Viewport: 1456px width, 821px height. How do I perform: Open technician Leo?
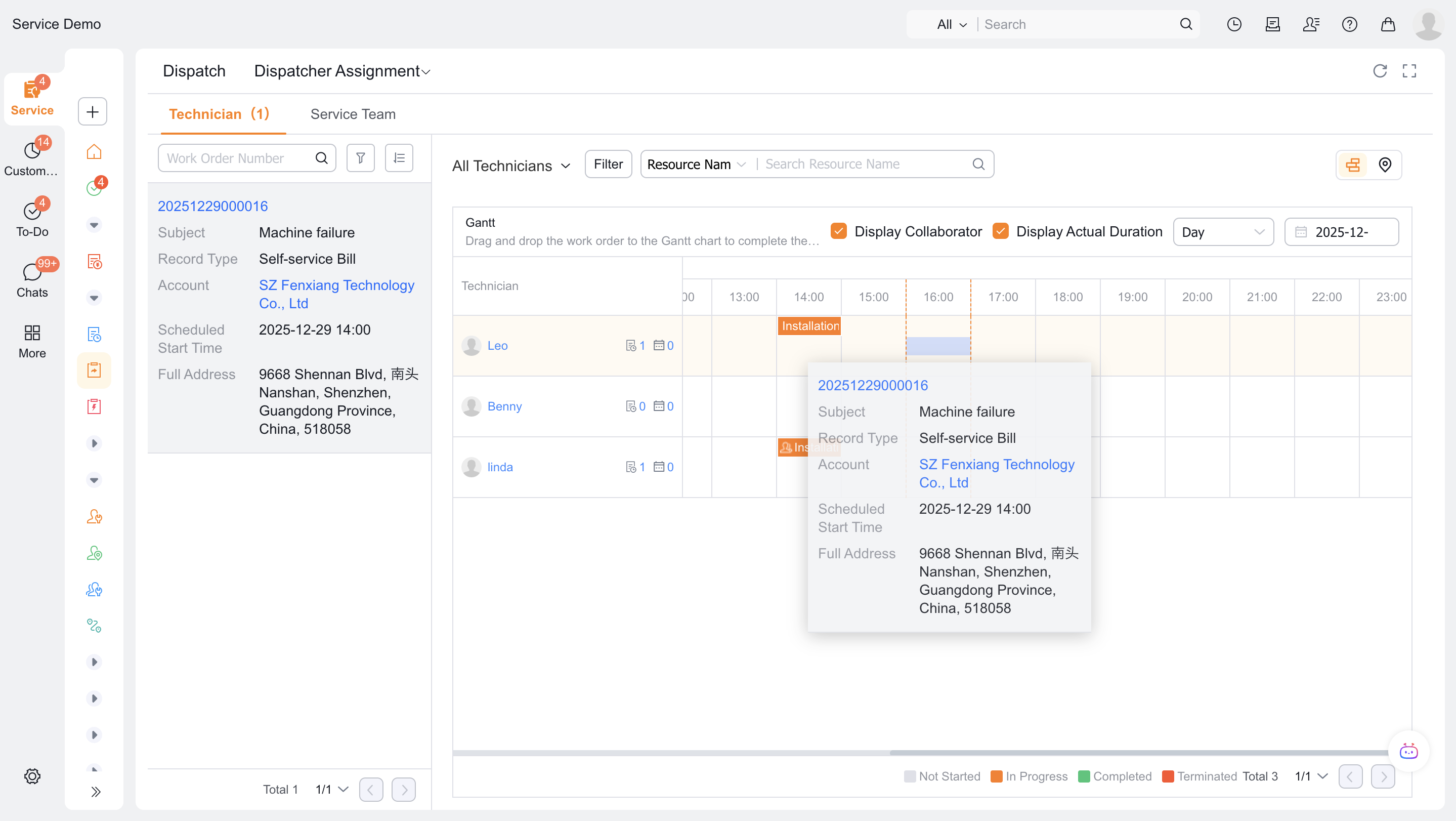pyautogui.click(x=497, y=346)
